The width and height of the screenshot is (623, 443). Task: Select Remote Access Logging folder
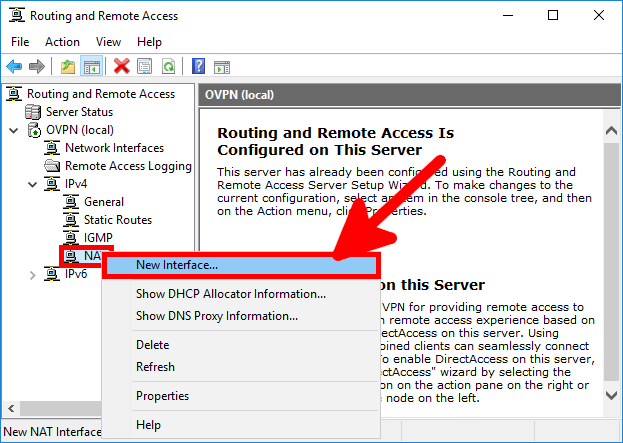[x=127, y=166]
